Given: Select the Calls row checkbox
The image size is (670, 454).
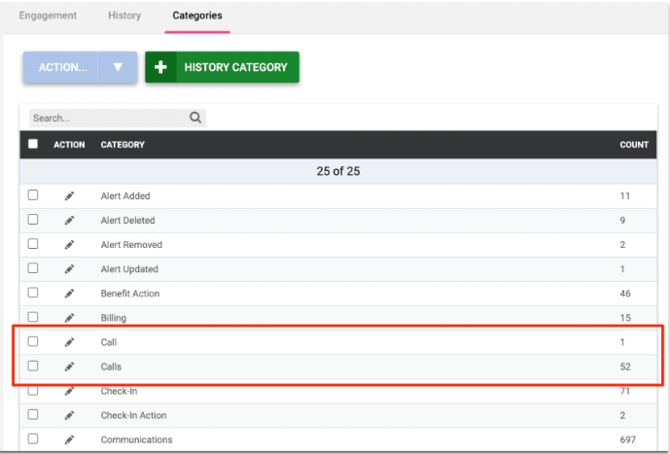Looking at the screenshot, I should click(x=33, y=366).
